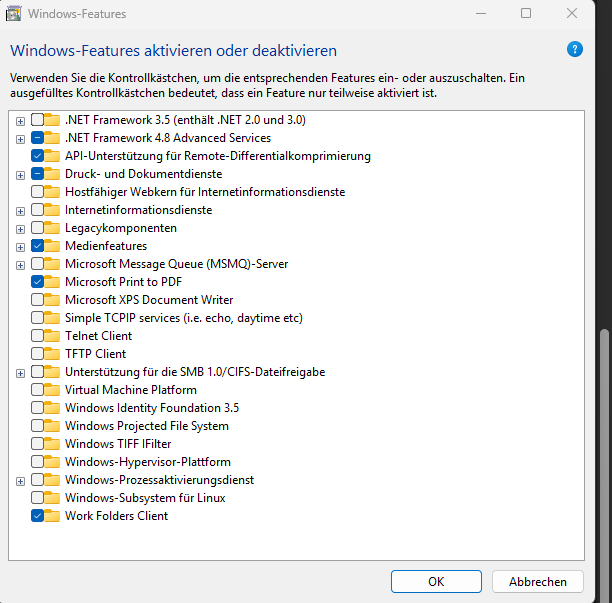Check Microsoft Message Queue (MSMQ)-Server checkbox

click(37, 264)
